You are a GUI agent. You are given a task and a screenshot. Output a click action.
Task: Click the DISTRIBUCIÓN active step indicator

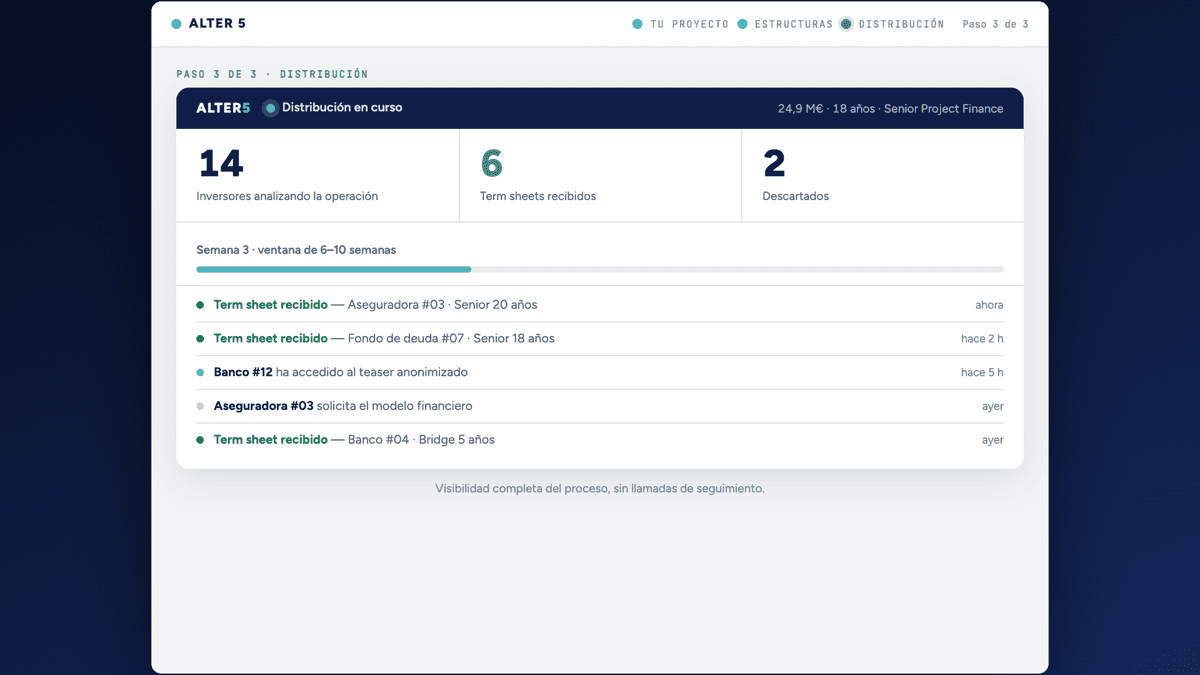coord(846,24)
